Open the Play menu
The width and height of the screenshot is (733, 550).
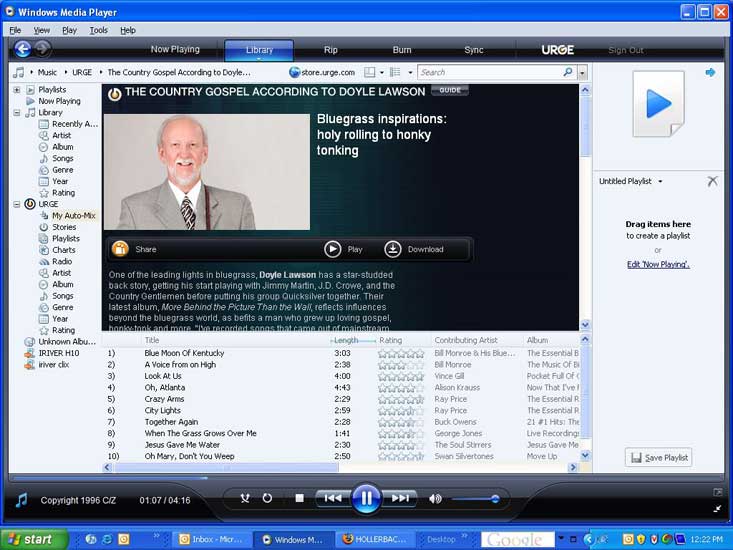69,30
